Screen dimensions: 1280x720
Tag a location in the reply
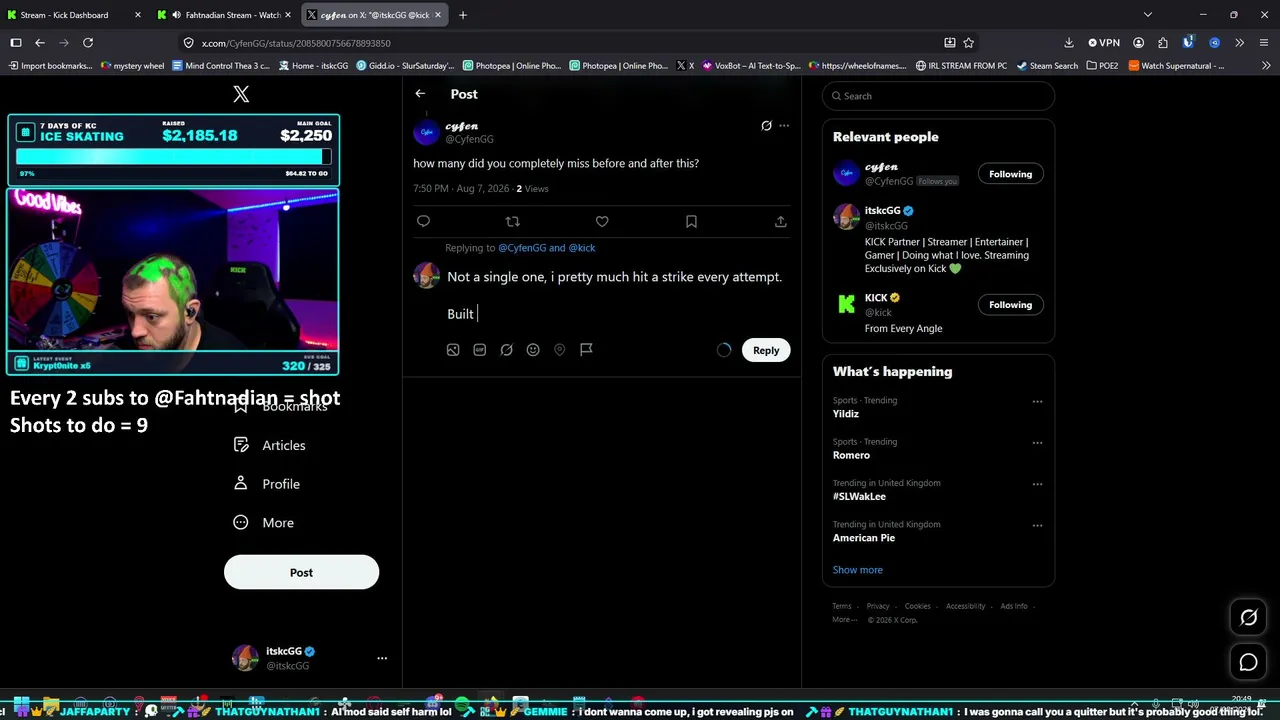tap(560, 350)
